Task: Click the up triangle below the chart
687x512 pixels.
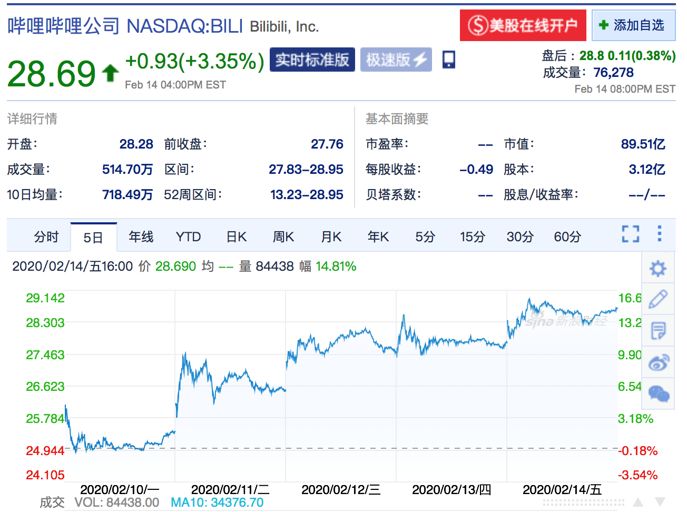Action: (x=638, y=502)
